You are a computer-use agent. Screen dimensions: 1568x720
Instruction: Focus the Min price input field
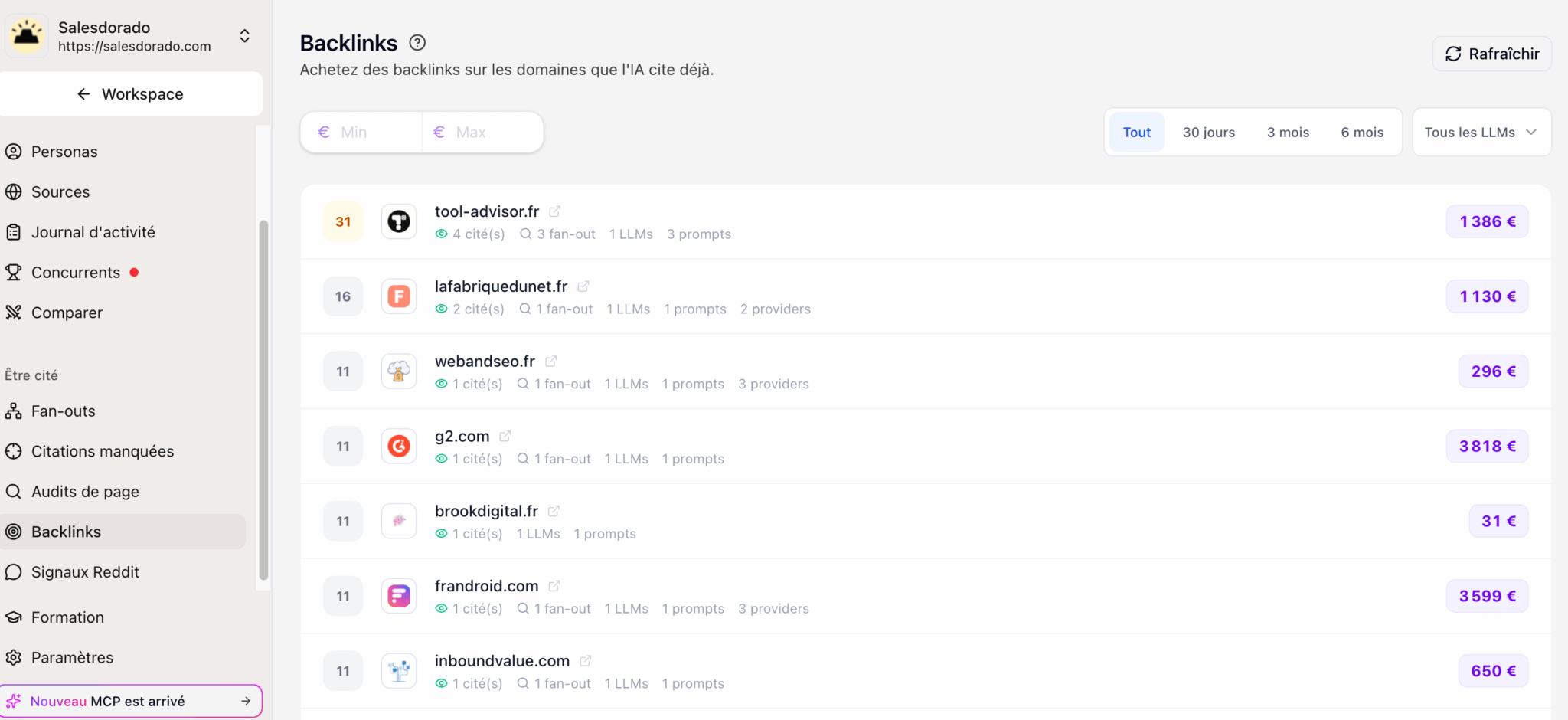(x=361, y=133)
